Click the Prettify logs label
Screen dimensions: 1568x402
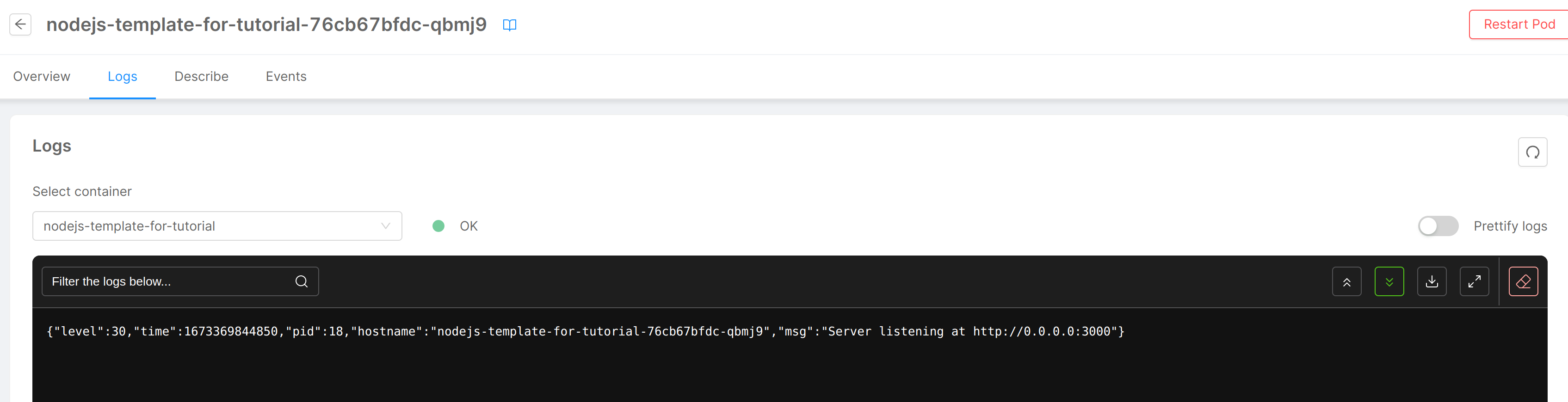coord(1510,226)
